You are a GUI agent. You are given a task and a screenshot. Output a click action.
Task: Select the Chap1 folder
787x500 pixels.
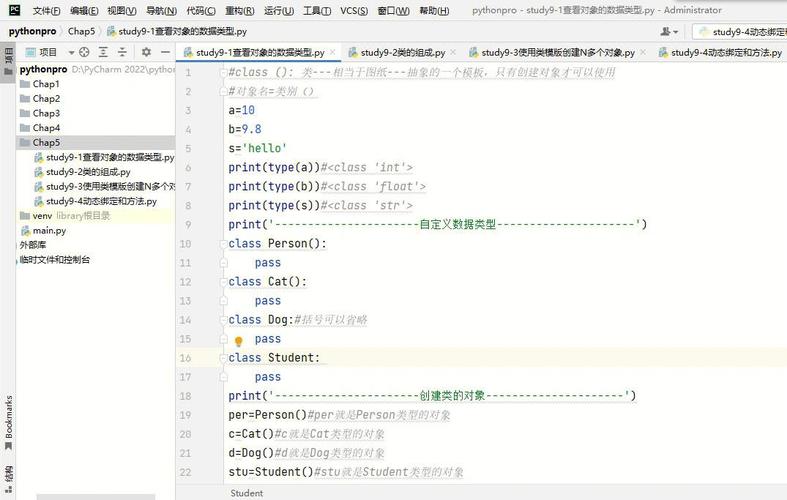click(x=96, y=84)
